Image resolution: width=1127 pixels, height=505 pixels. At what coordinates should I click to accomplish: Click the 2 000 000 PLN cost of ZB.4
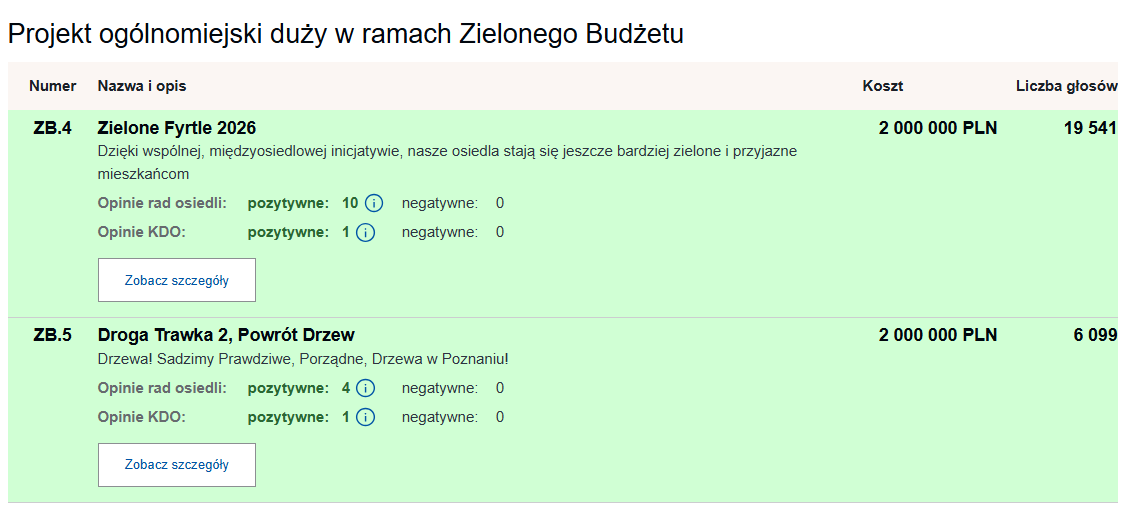(938, 128)
